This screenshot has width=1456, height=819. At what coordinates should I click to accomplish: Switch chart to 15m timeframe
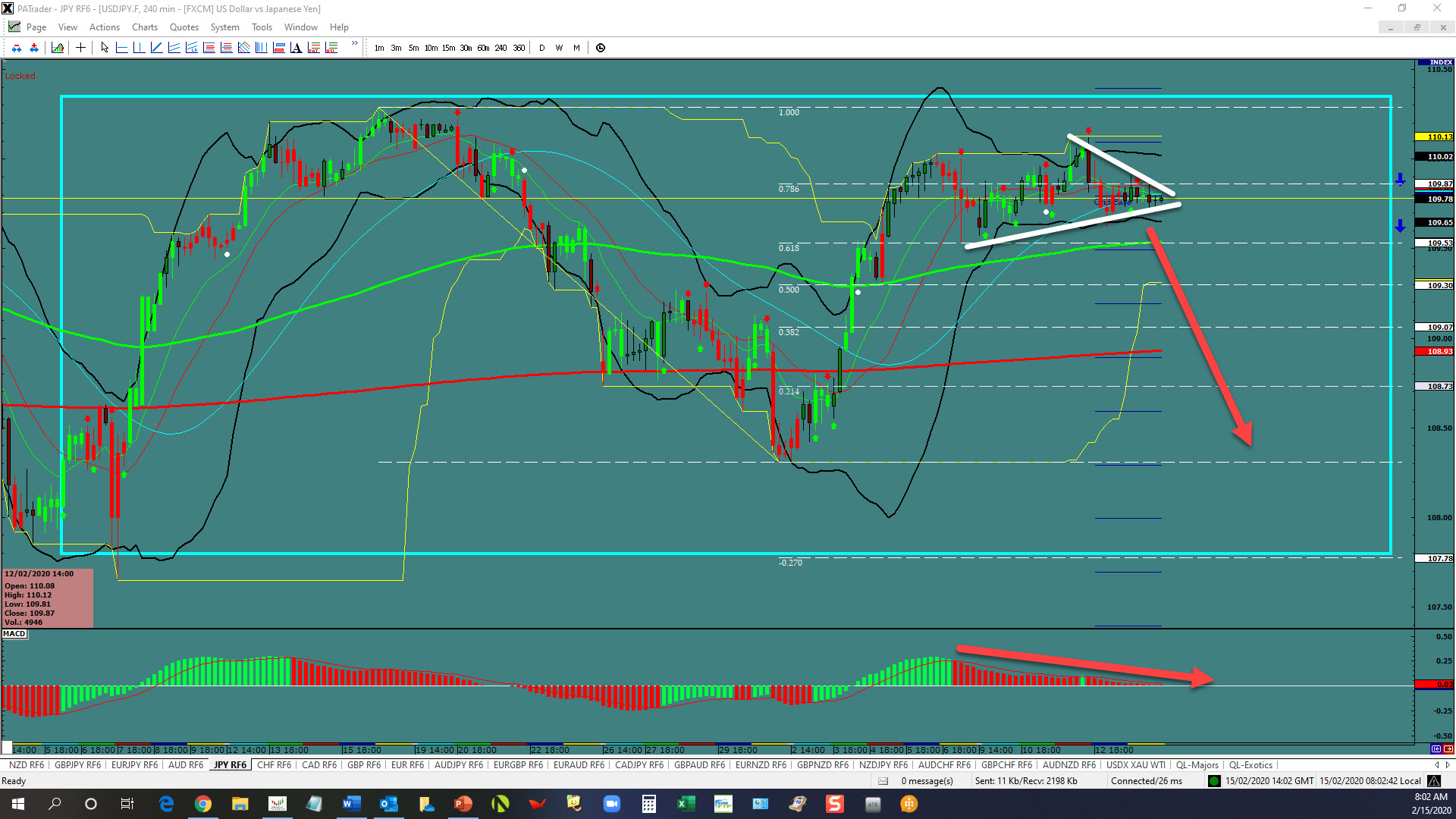[448, 48]
